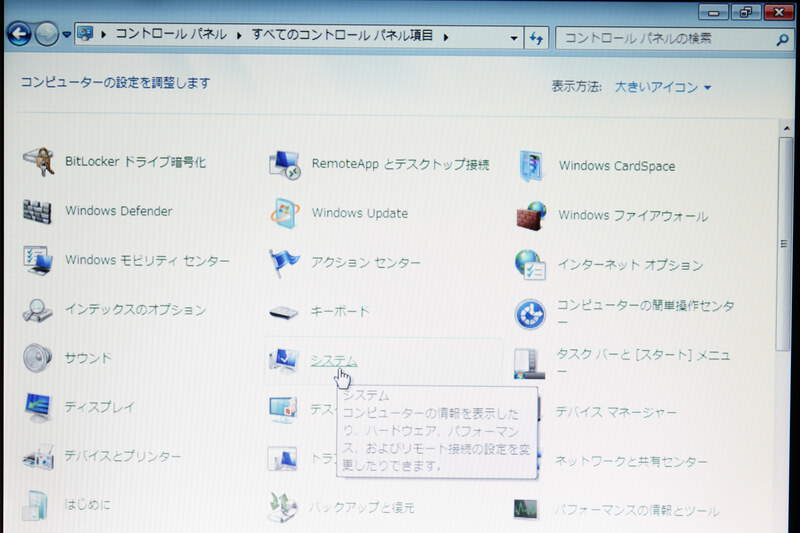Open the Windows モビリティ センター icon
This screenshot has width=800, height=533.
tap(38, 260)
